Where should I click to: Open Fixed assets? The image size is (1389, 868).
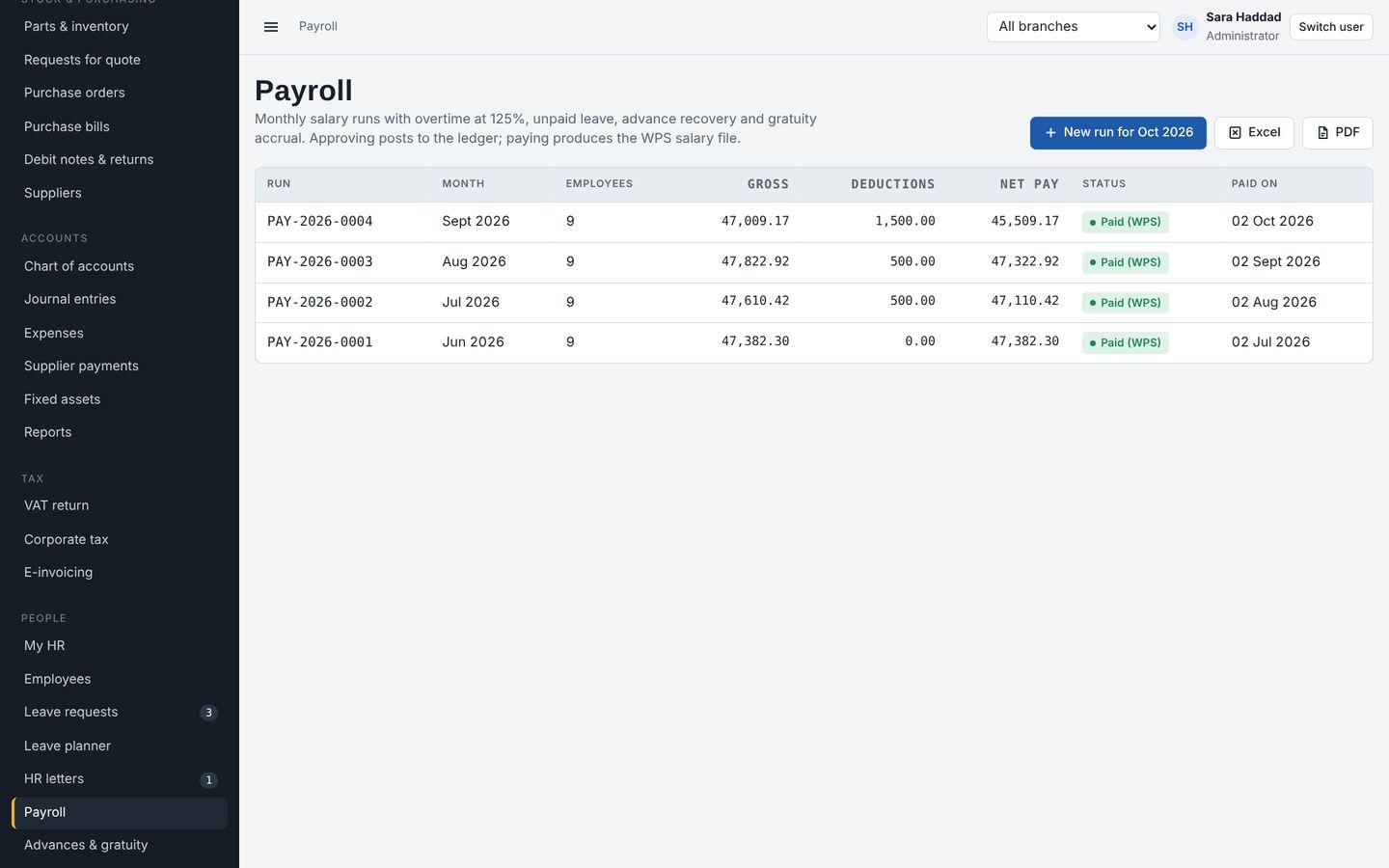[120, 399]
